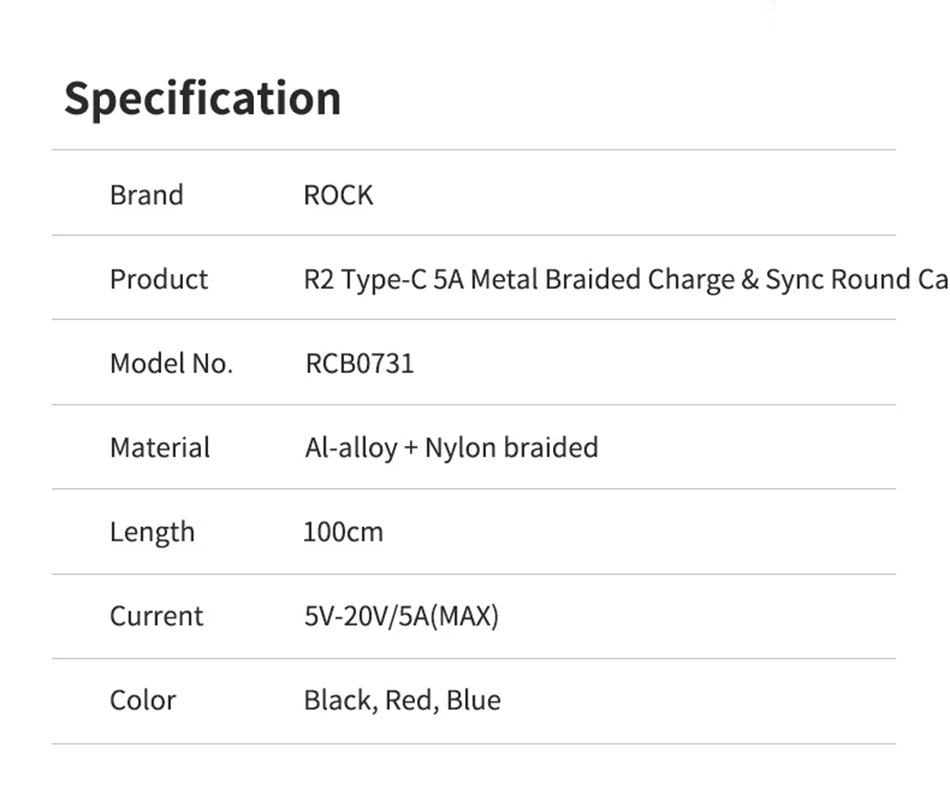Click the "5A(MAX)" amperage text
950x807 pixels.
tap(448, 616)
